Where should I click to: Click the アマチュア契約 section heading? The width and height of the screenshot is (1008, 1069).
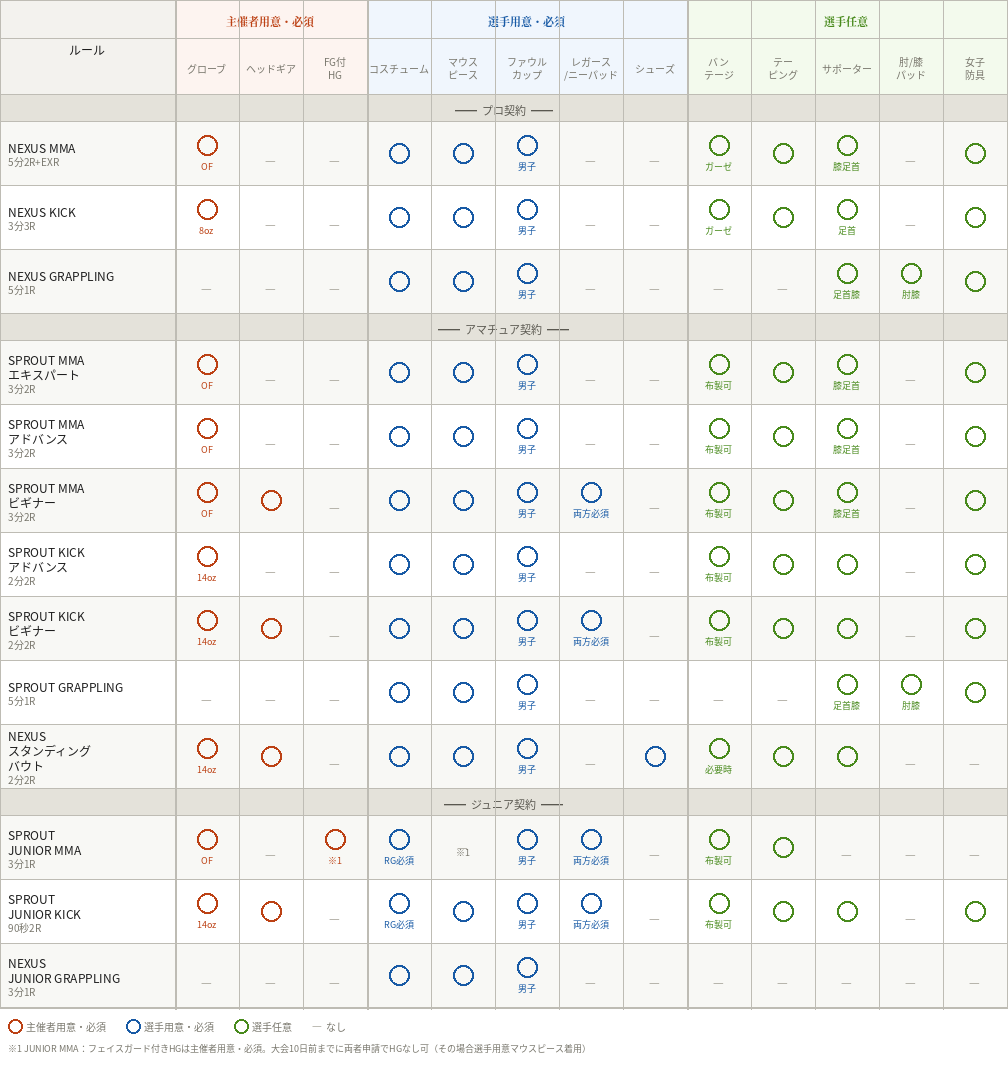click(504, 330)
